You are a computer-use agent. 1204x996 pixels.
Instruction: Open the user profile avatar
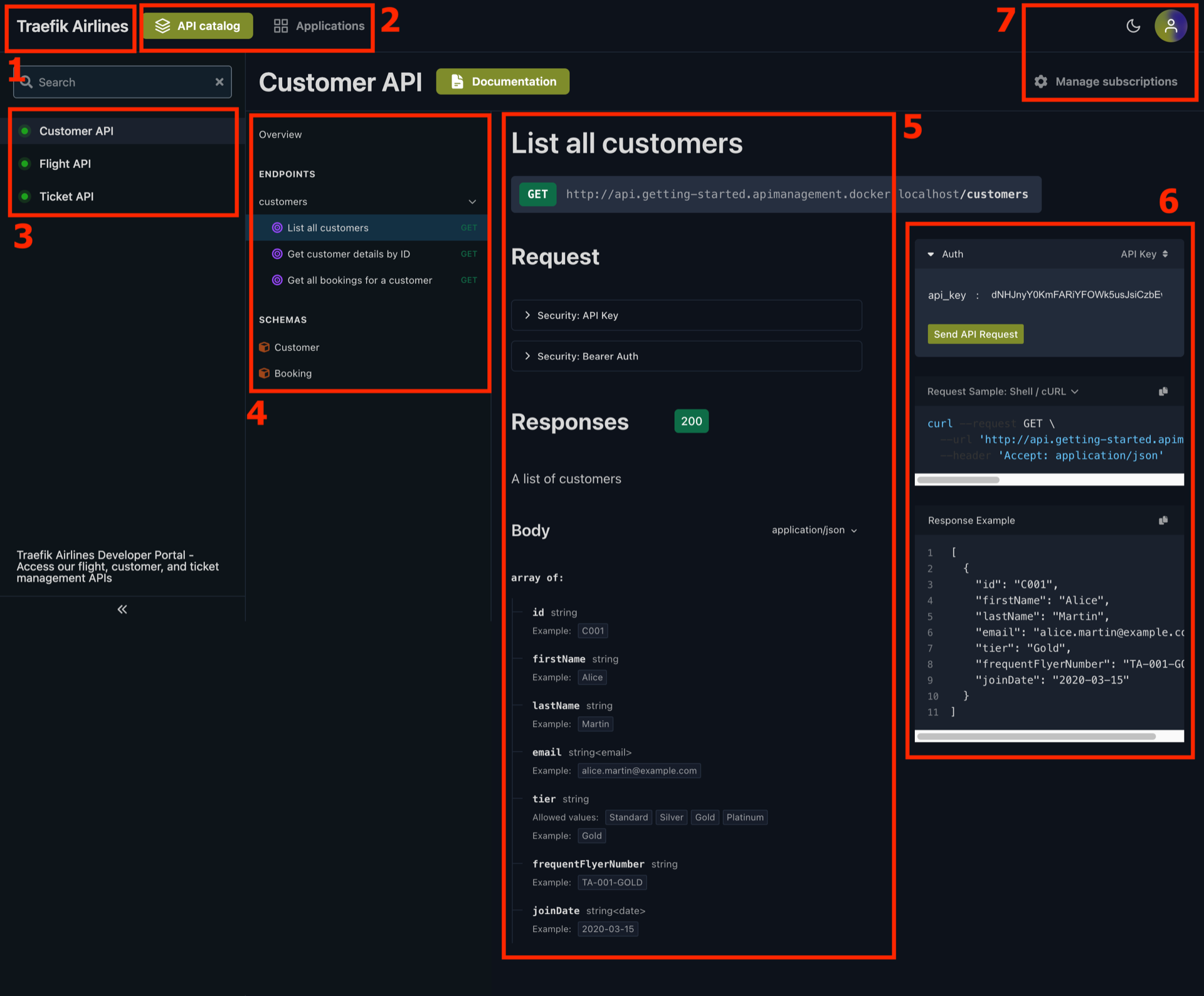pos(1170,26)
